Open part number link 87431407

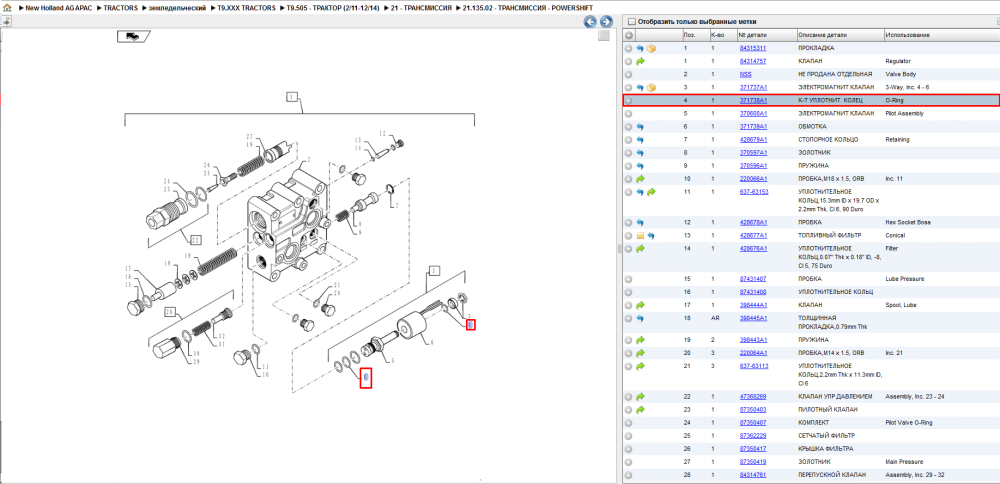[753, 279]
